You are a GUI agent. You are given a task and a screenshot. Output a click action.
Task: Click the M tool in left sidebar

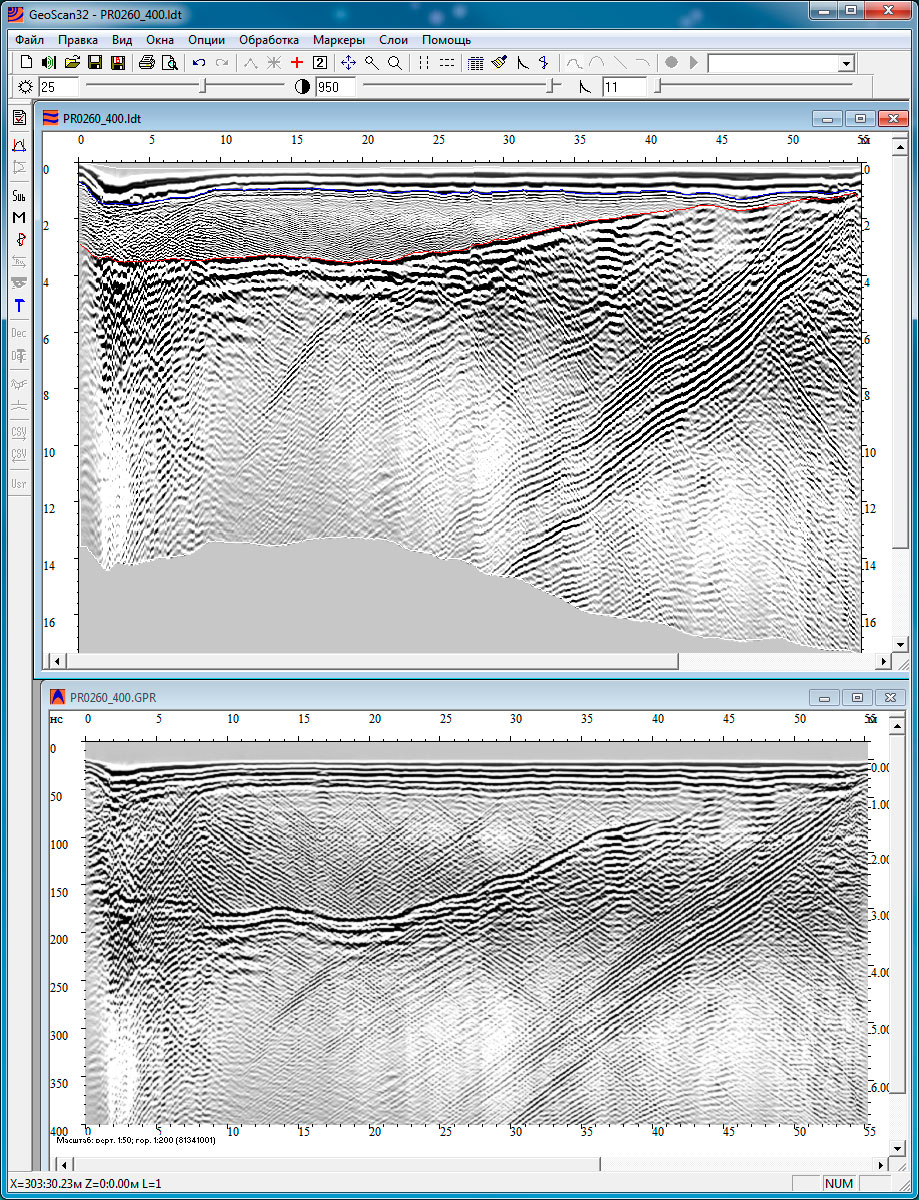(x=19, y=217)
